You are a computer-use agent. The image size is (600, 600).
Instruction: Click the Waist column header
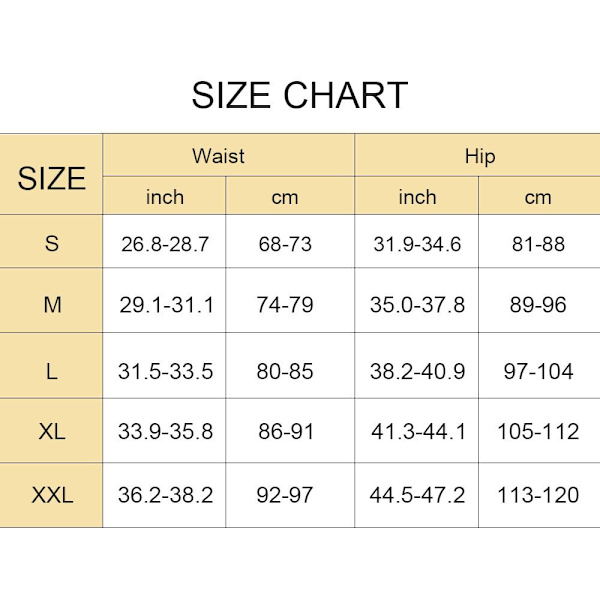pyautogui.click(x=218, y=156)
